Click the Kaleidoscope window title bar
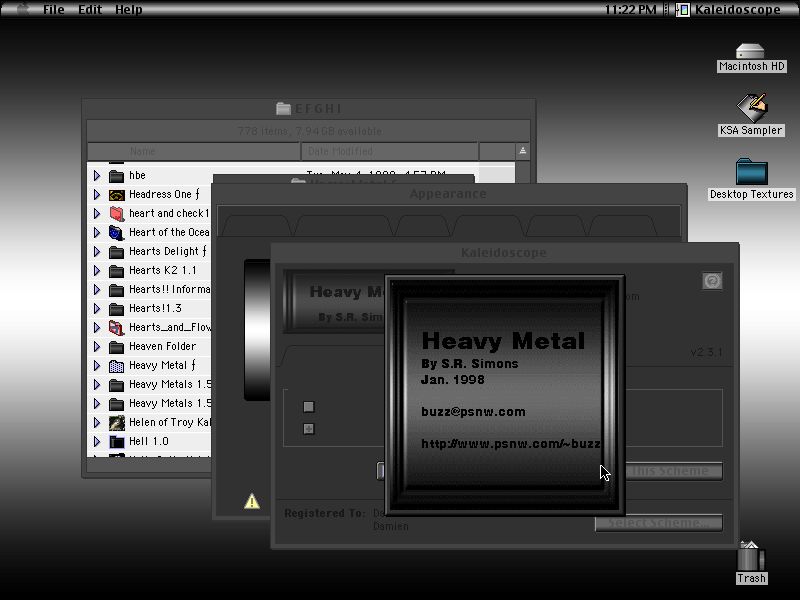 (504, 253)
